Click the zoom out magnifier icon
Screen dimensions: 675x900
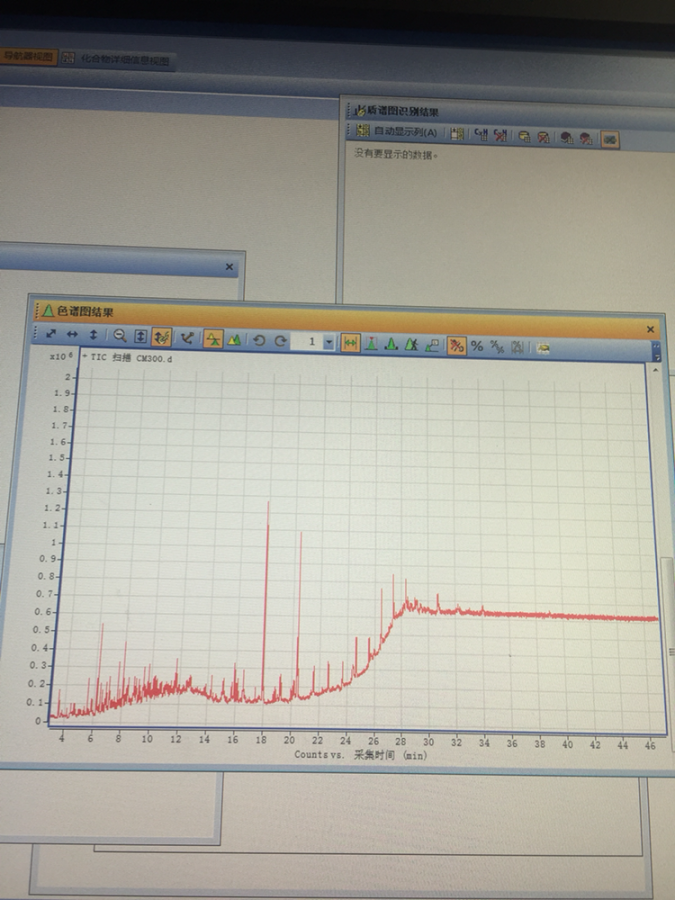click(119, 336)
